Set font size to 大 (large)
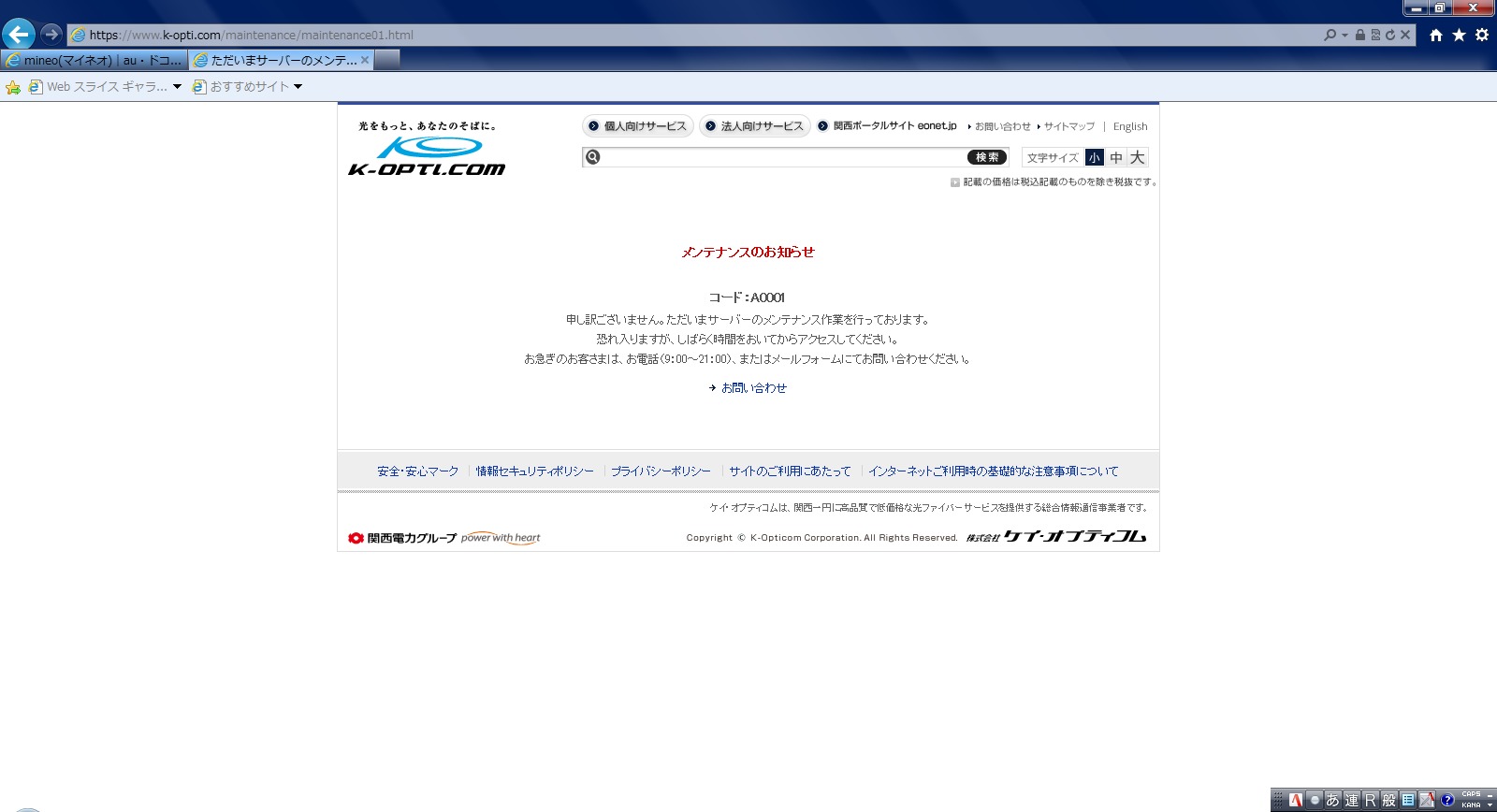Viewport: 1497px width, 812px height. pyautogui.click(x=1137, y=158)
